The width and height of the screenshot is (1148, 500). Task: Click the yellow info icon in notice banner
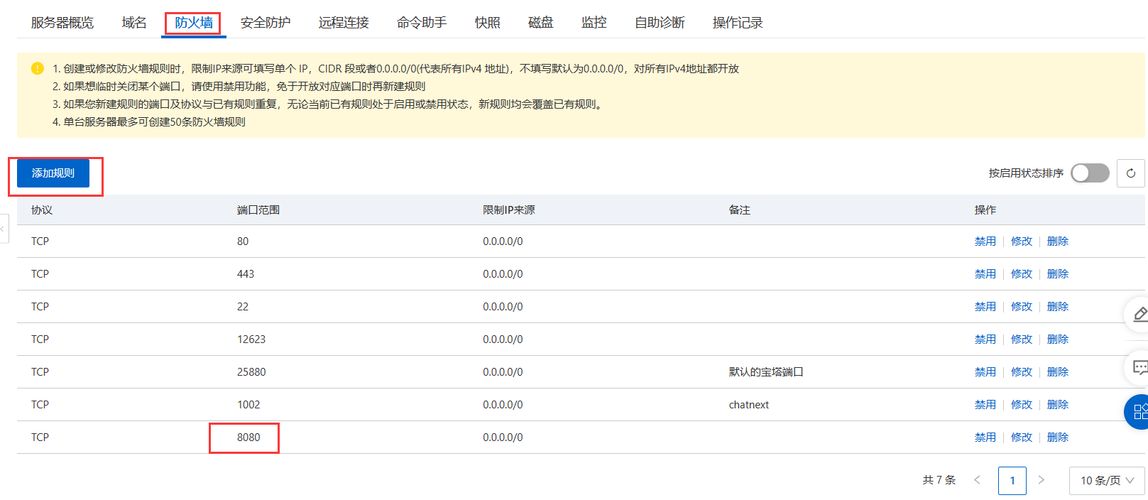(37, 69)
